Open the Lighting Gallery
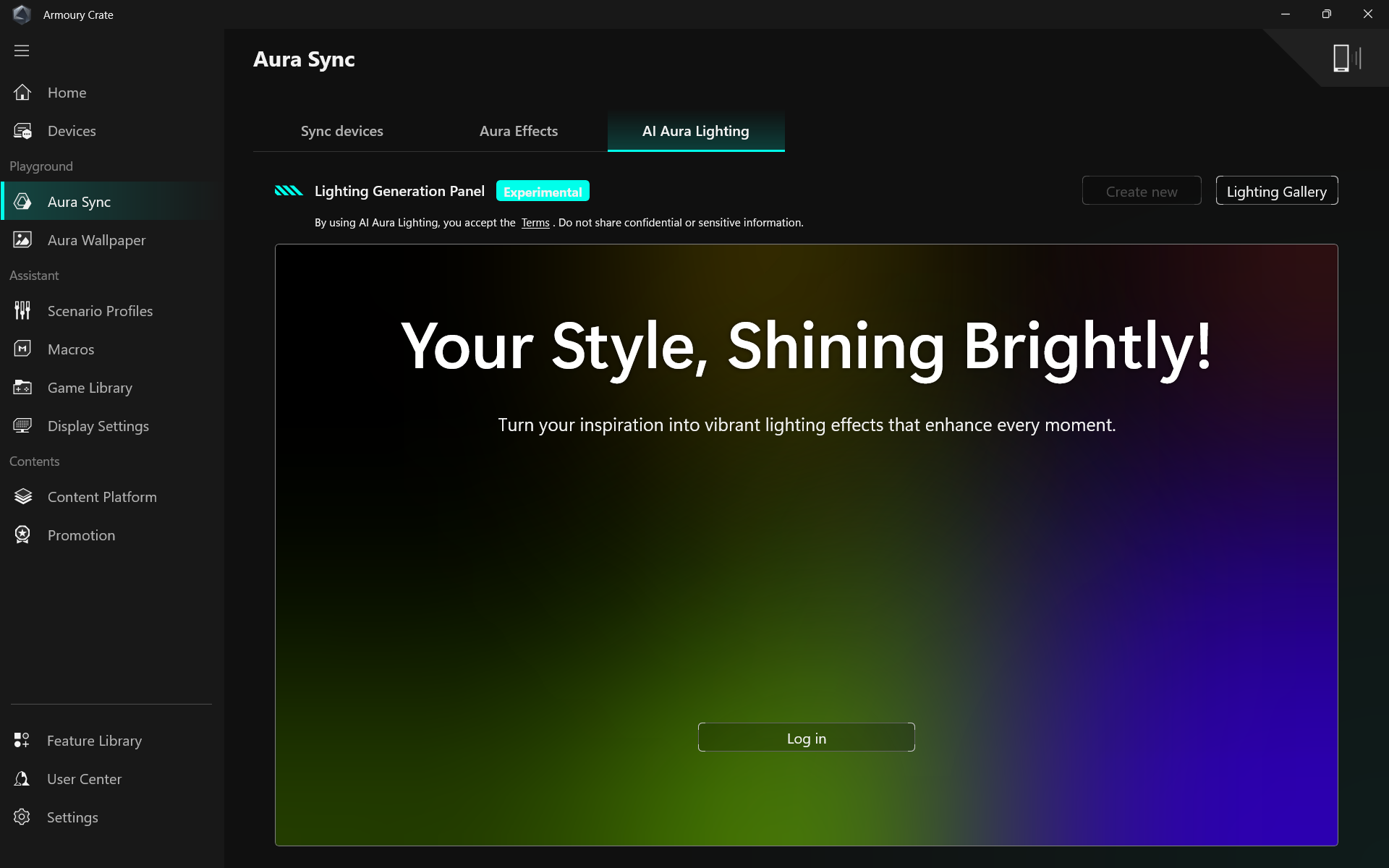Viewport: 1389px width, 868px height. (1277, 191)
